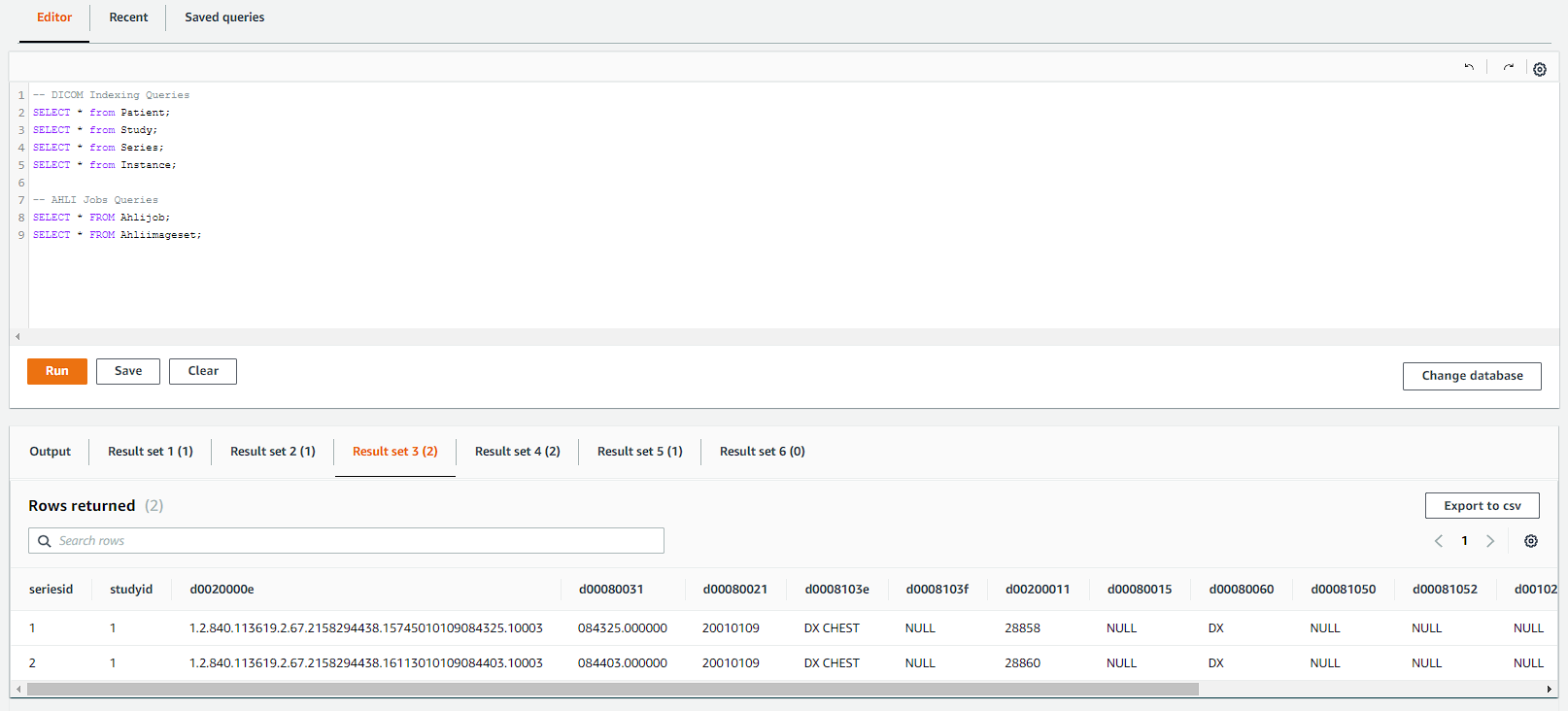Image resolution: width=1568 pixels, height=711 pixels.
Task: Save the current query
Action: click(x=128, y=371)
